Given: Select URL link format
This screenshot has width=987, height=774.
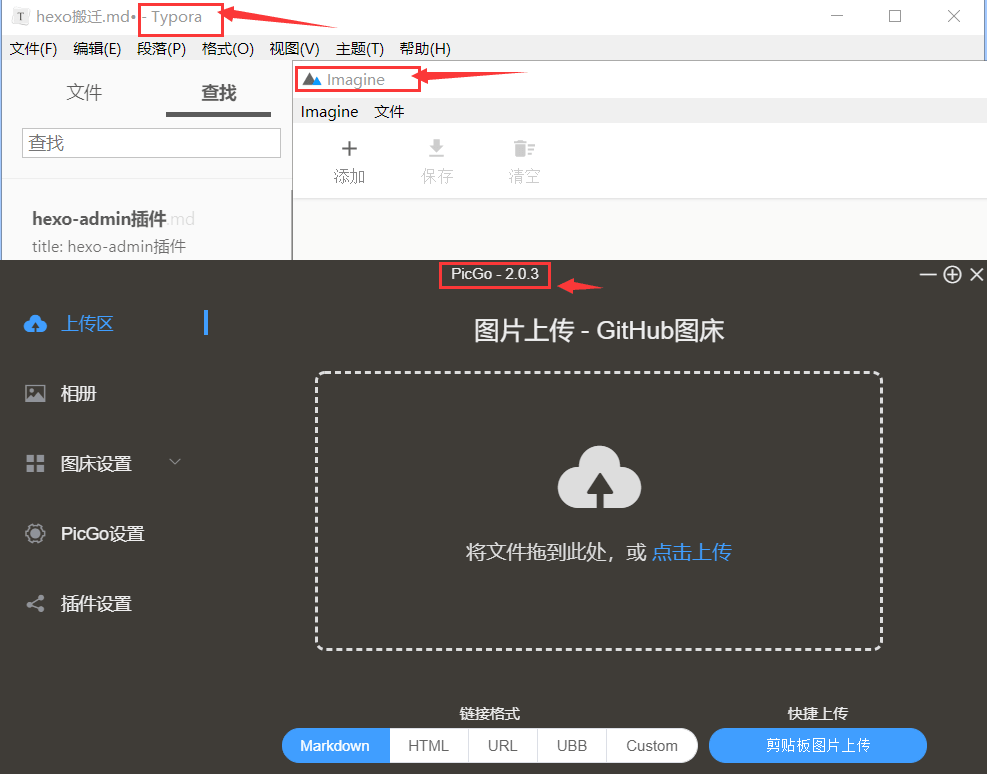Looking at the screenshot, I should 502,746.
